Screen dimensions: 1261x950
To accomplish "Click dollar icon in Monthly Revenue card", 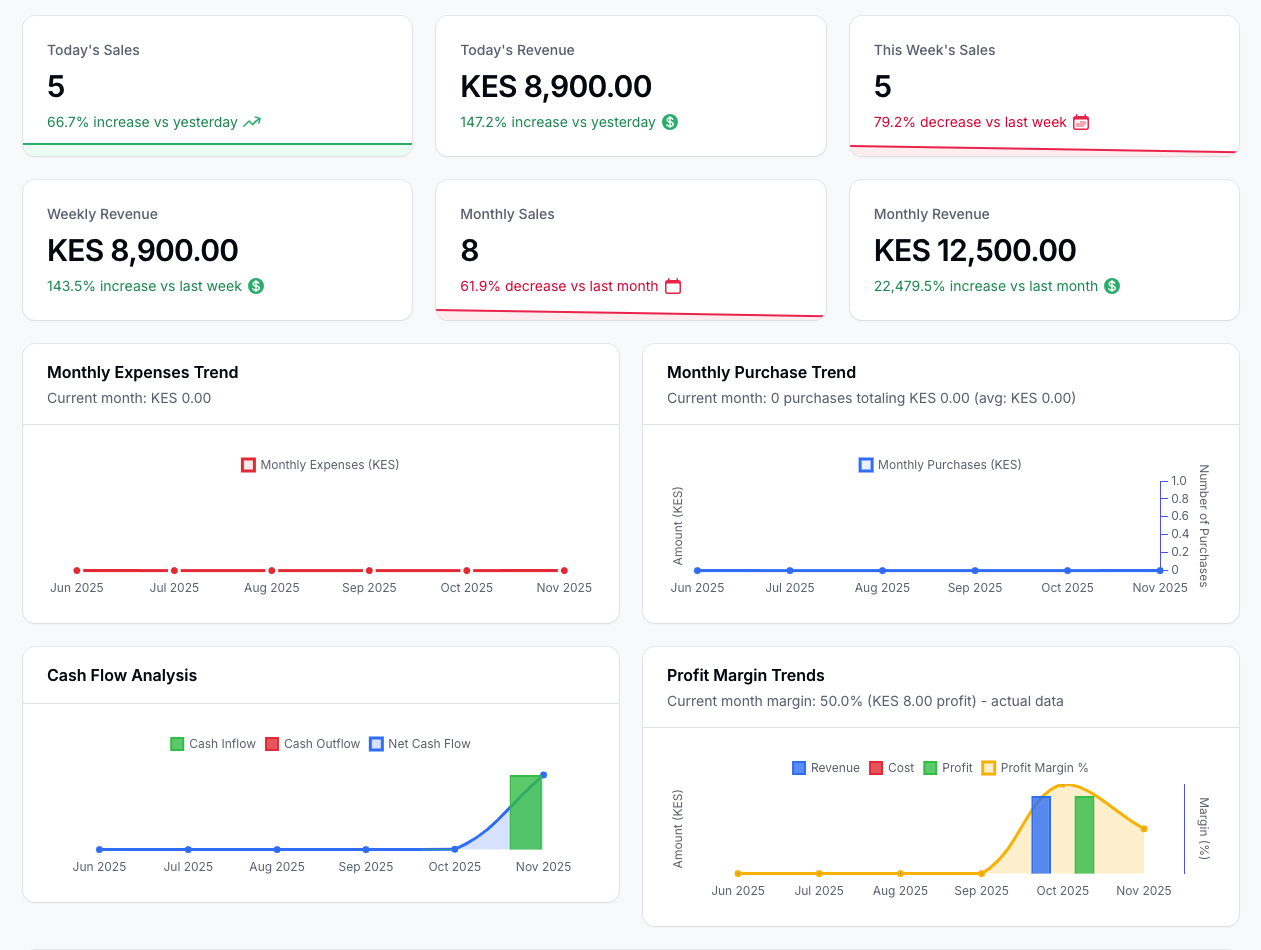I will (x=1112, y=286).
